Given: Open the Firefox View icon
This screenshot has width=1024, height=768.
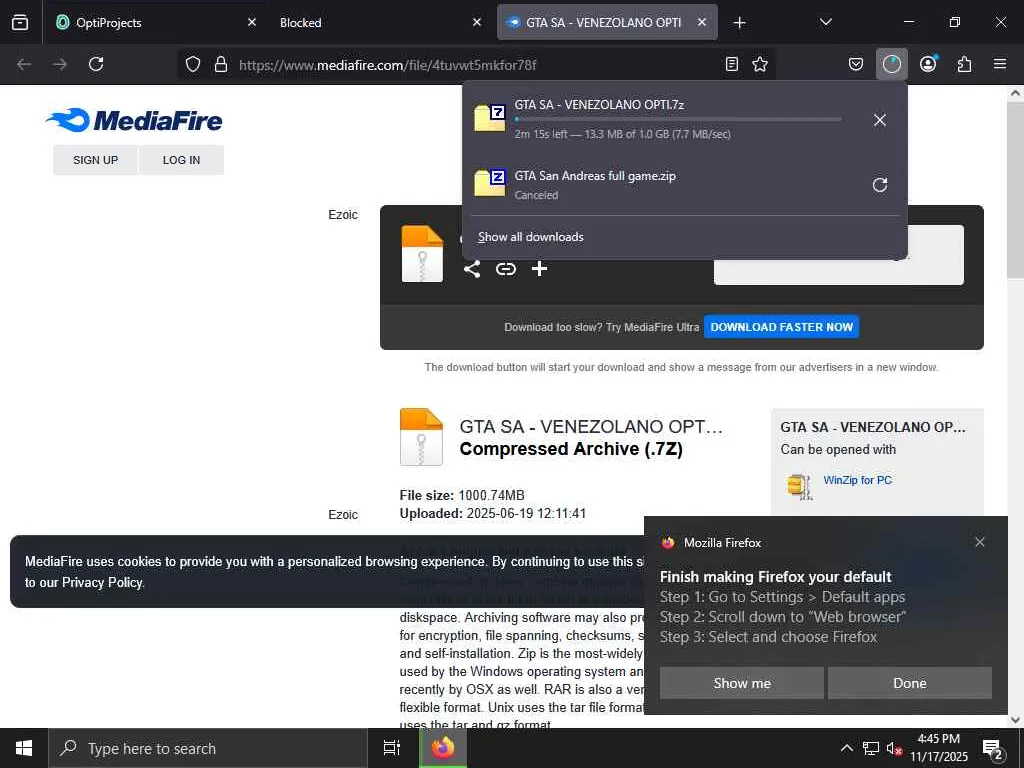Looking at the screenshot, I should coord(20,22).
